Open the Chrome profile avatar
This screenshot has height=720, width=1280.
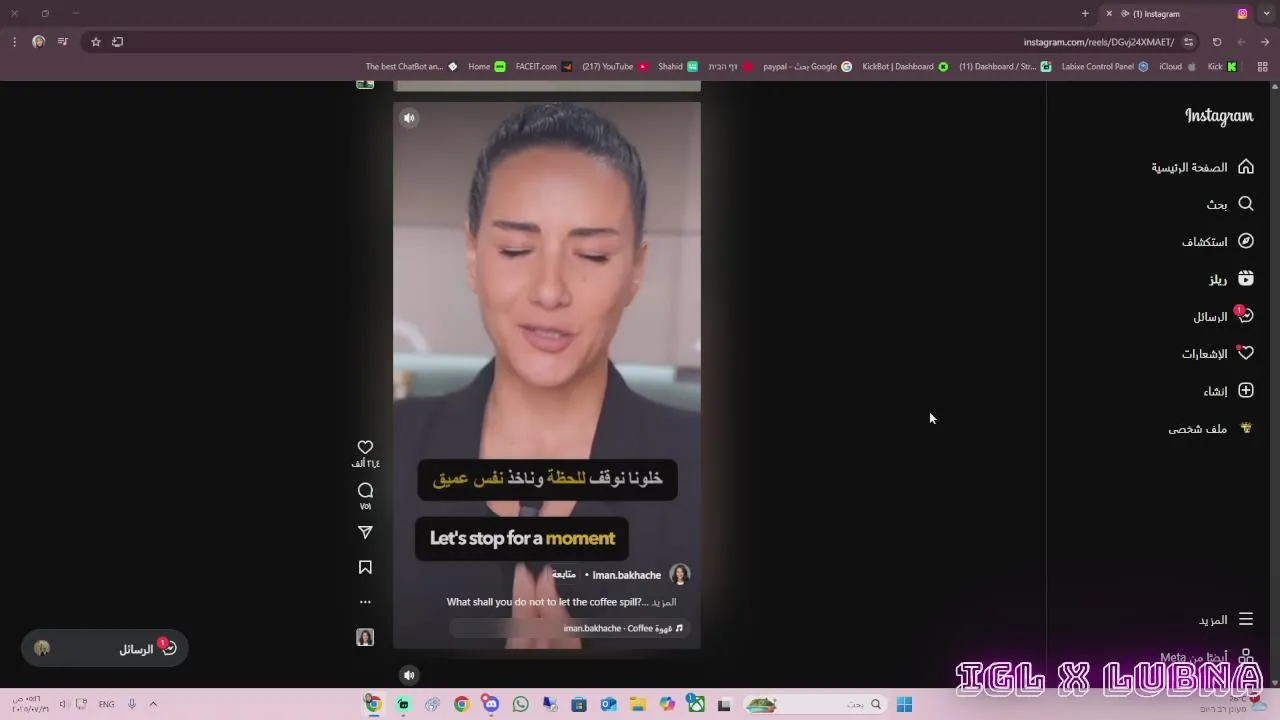(x=38, y=42)
